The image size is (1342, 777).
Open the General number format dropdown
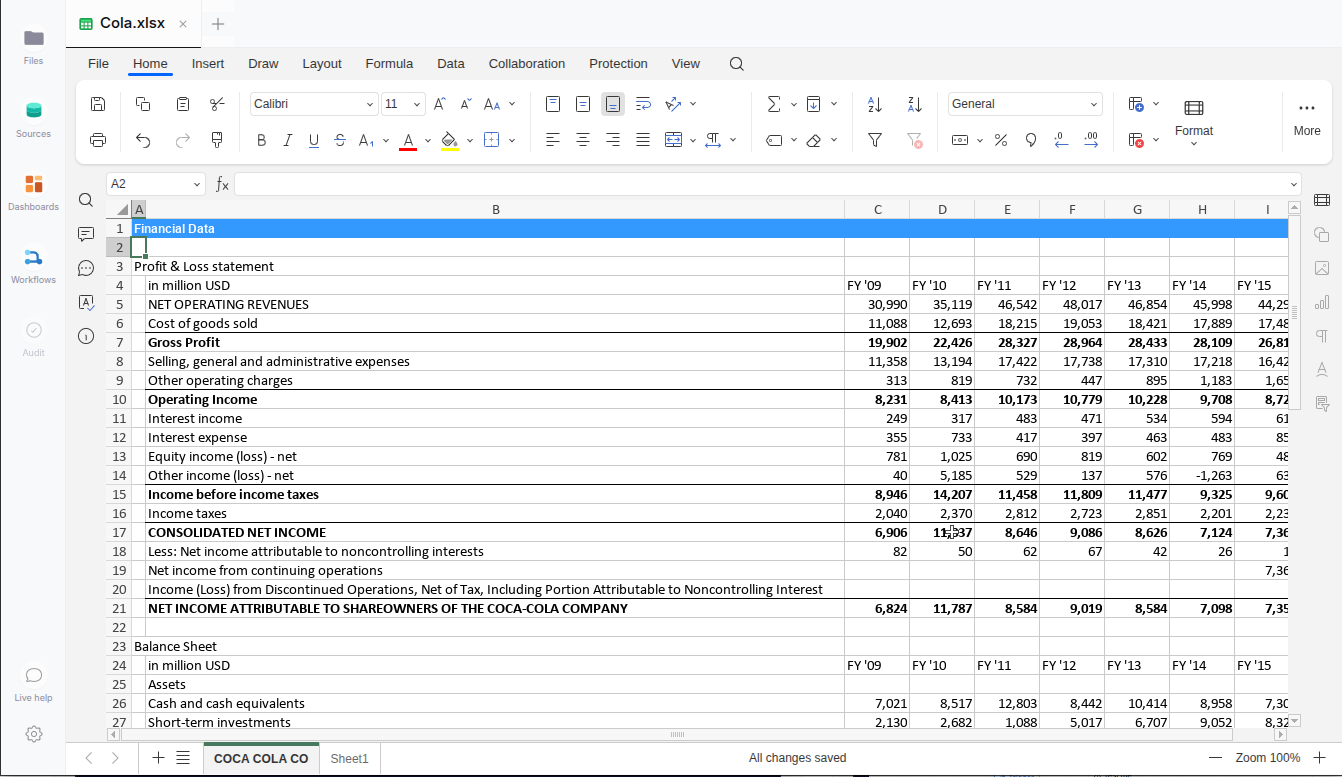coord(1094,104)
